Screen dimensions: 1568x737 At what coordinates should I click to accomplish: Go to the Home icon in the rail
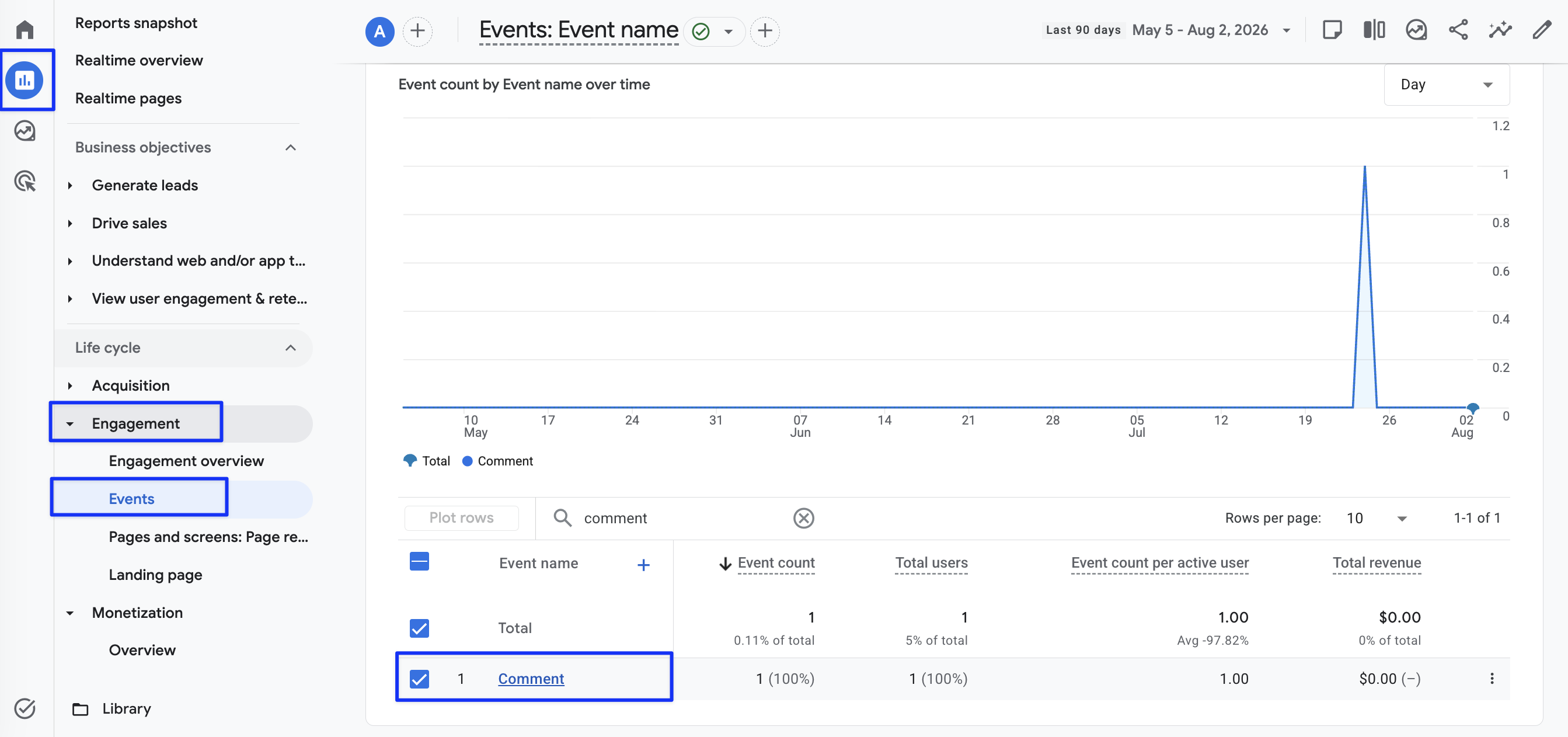(x=25, y=29)
